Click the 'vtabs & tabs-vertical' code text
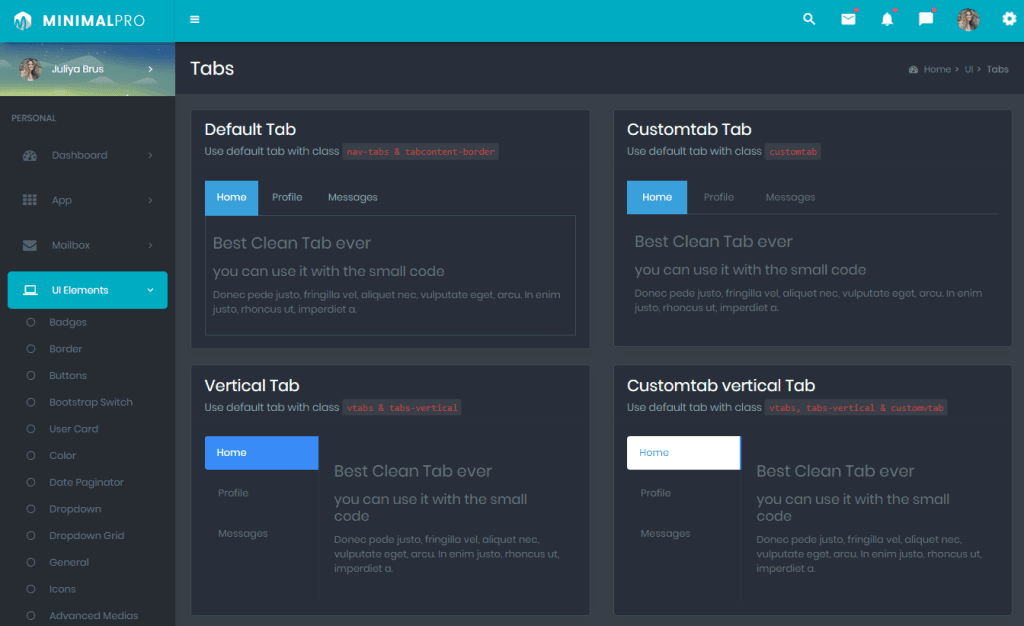This screenshot has height=626, width=1024. [x=402, y=407]
